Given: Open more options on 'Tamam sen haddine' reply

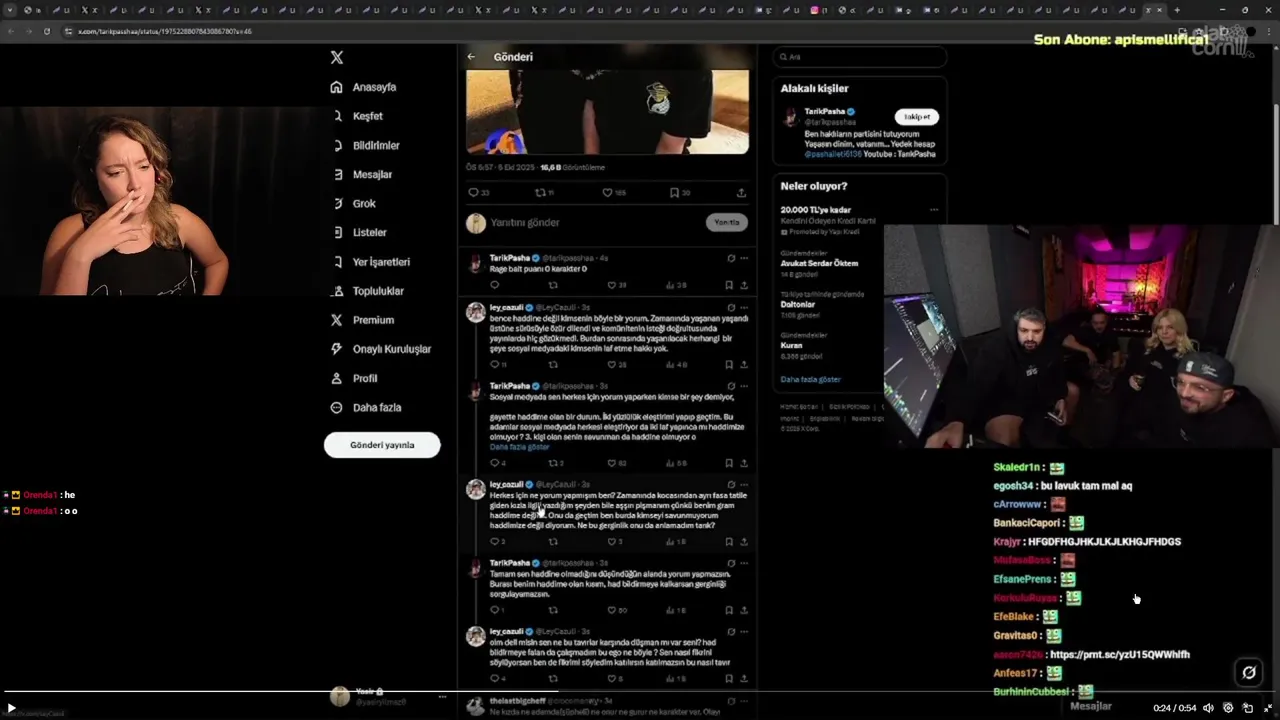Looking at the screenshot, I should tap(744, 563).
